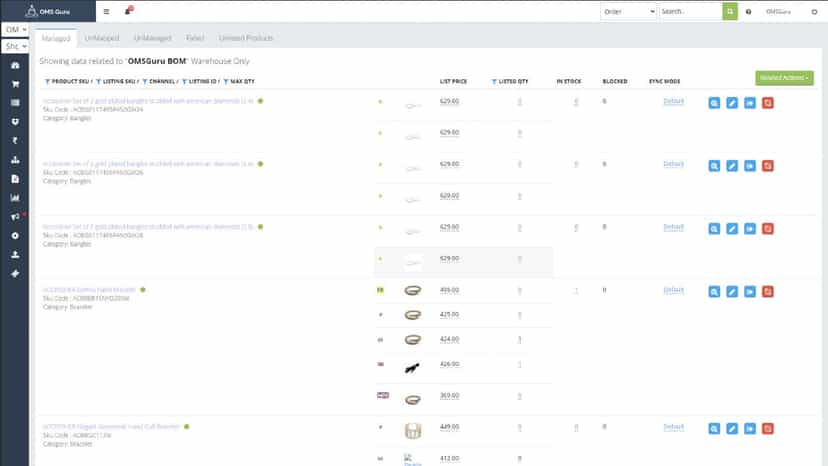
Task: Open the document reports sidebar icon
Action: tap(15, 179)
